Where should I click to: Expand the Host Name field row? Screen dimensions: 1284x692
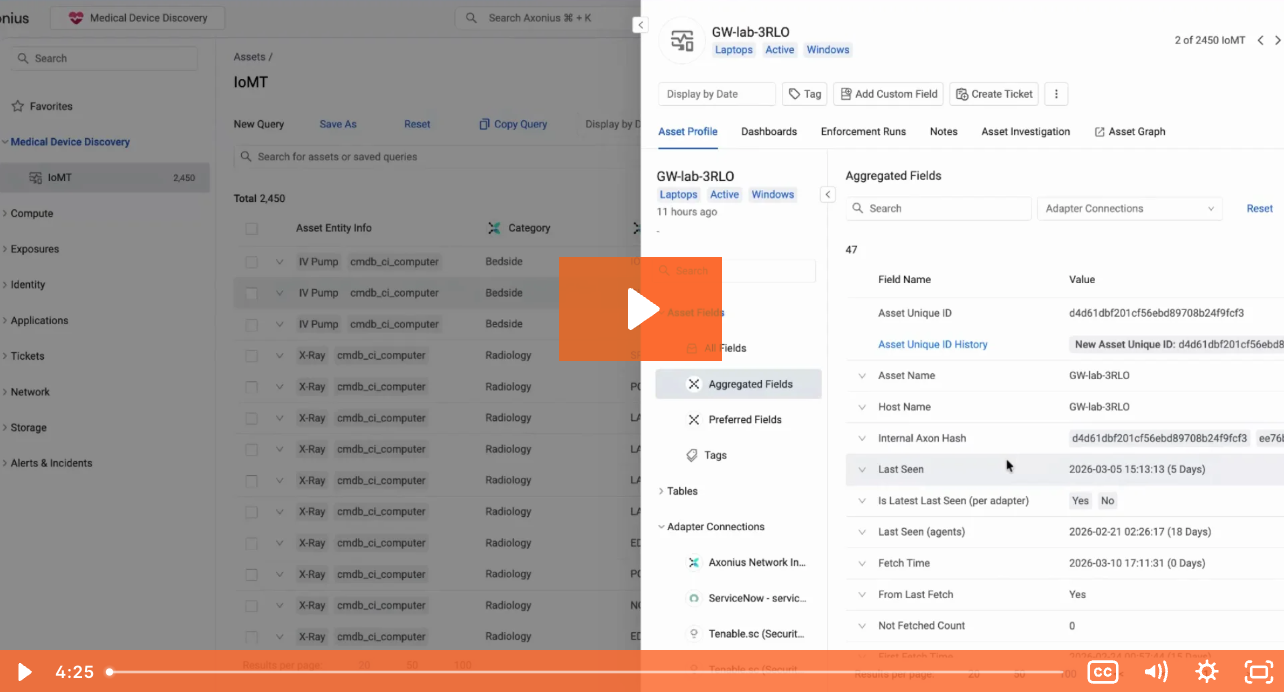(862, 407)
